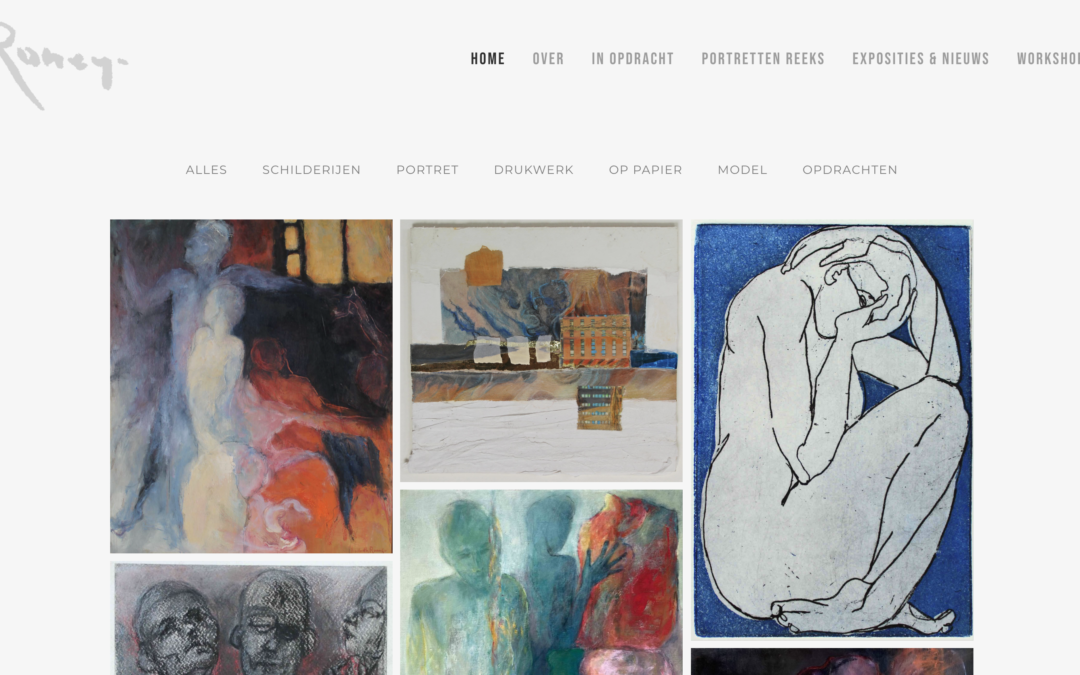The height and width of the screenshot is (675, 1080).
Task: Show only Portret works
Action: point(427,170)
